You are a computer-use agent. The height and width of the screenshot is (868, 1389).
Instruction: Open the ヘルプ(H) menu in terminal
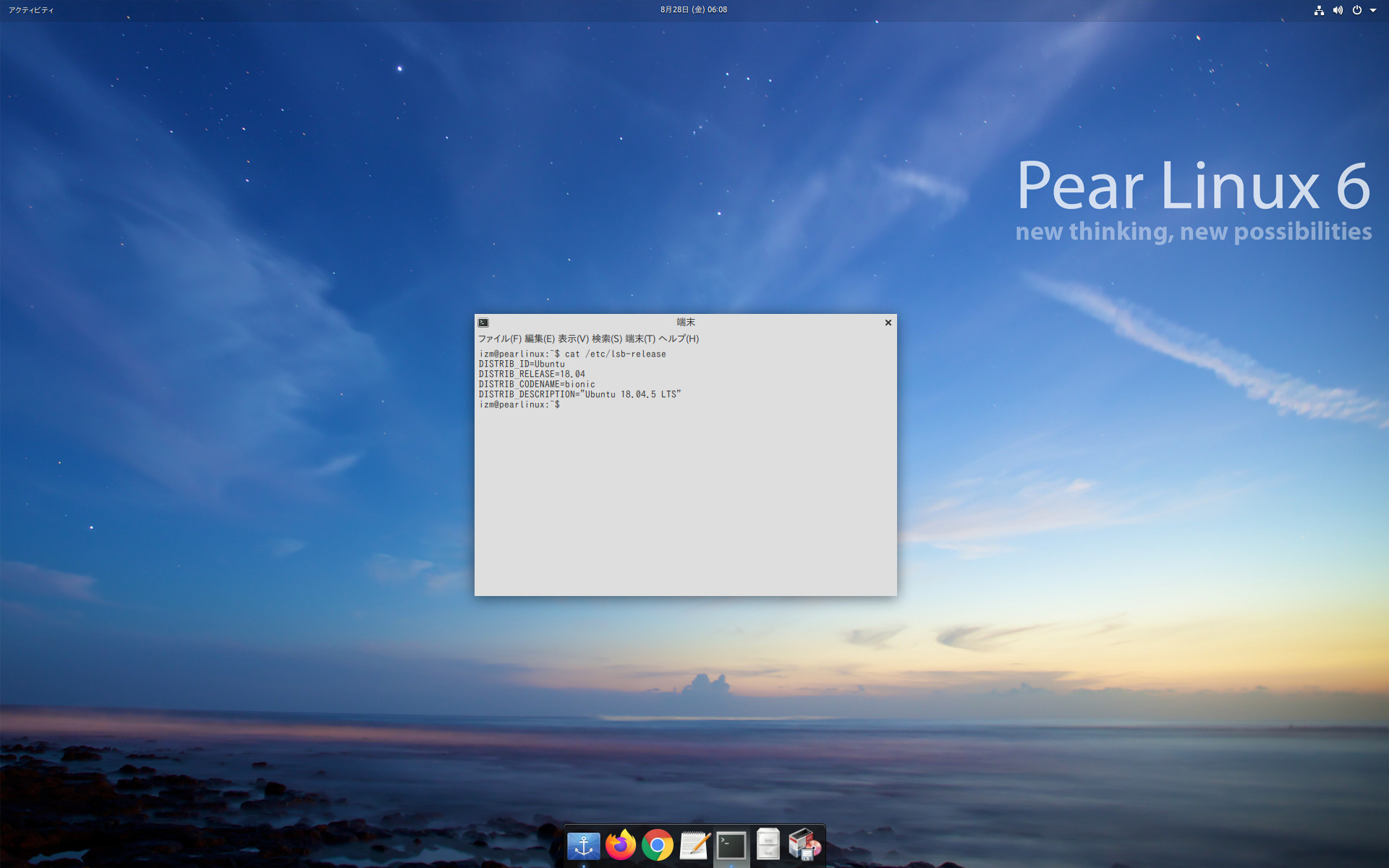(679, 339)
